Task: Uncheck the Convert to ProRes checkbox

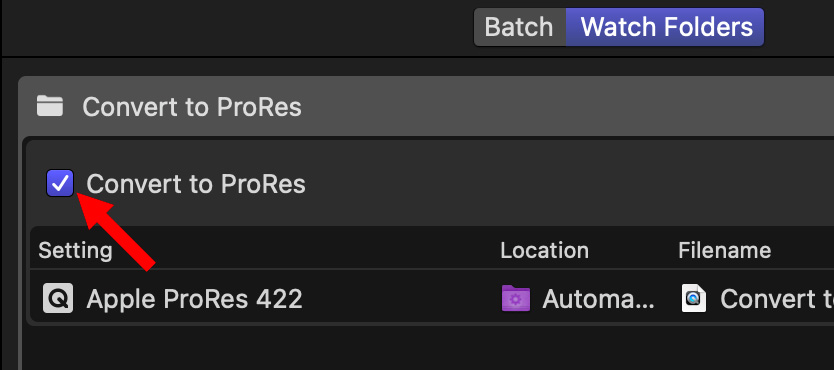Action: (60, 183)
